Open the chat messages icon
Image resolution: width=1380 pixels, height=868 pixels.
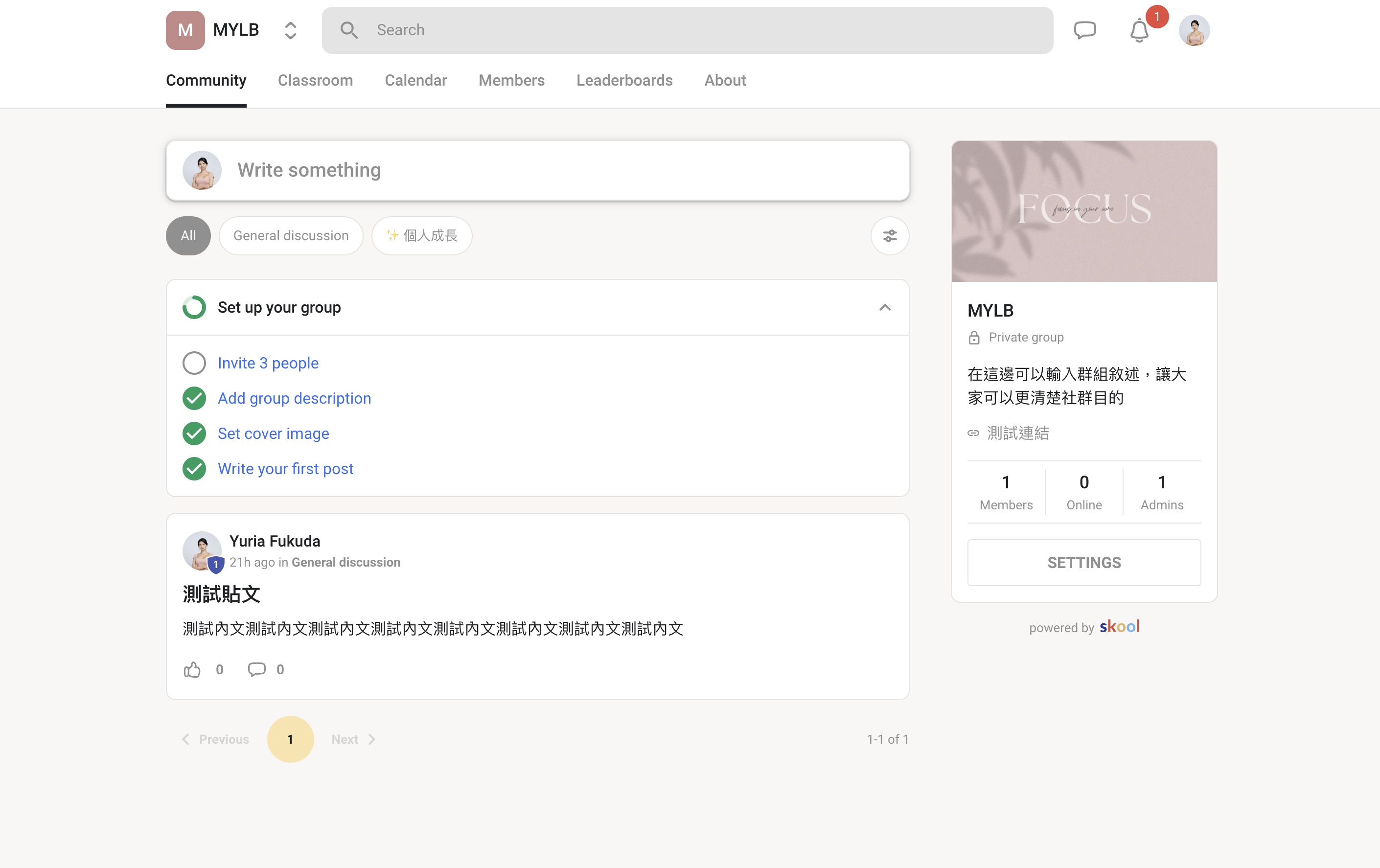tap(1084, 30)
